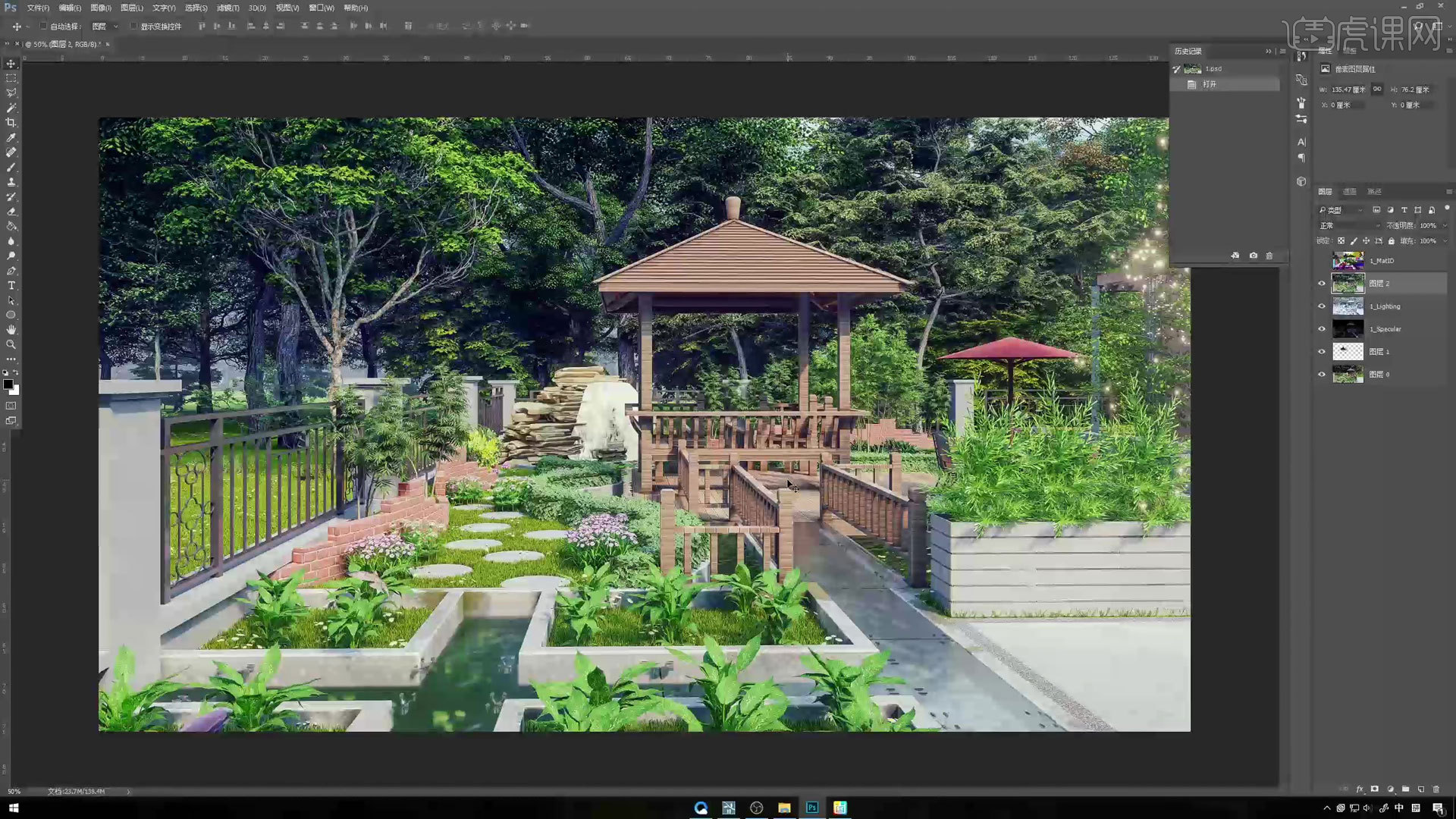1456x819 pixels.
Task: Open the Edit Toolbar three-dots menu
Action: click(x=11, y=359)
